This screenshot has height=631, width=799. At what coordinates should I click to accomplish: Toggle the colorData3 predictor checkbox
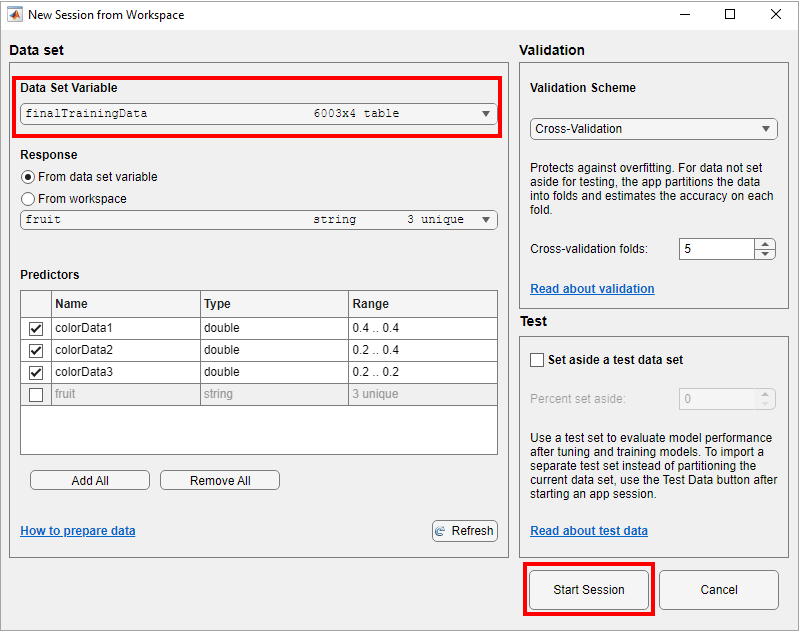pos(36,373)
